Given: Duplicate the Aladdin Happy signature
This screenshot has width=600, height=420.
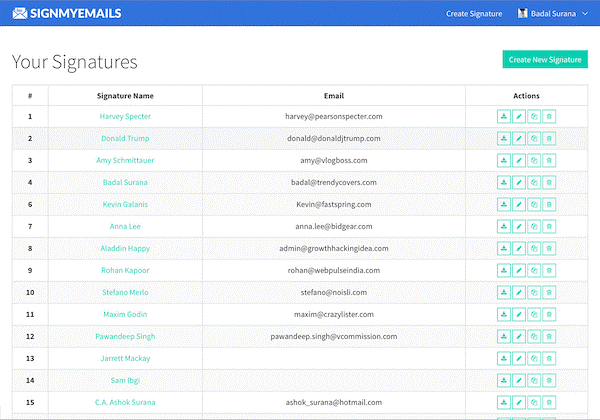Looking at the screenshot, I should (534, 249).
